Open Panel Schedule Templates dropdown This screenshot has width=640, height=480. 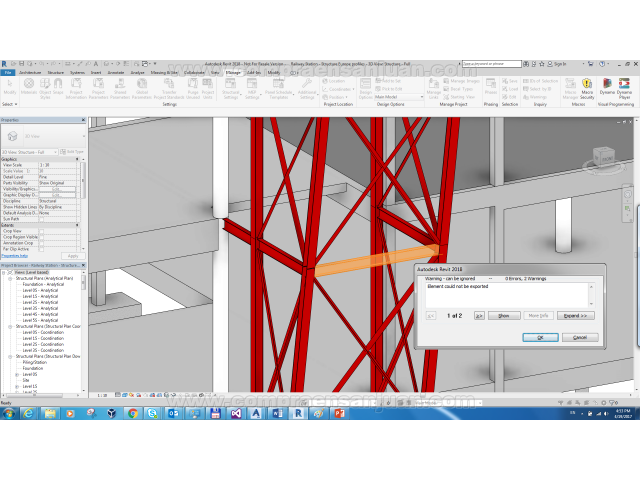[x=279, y=87]
